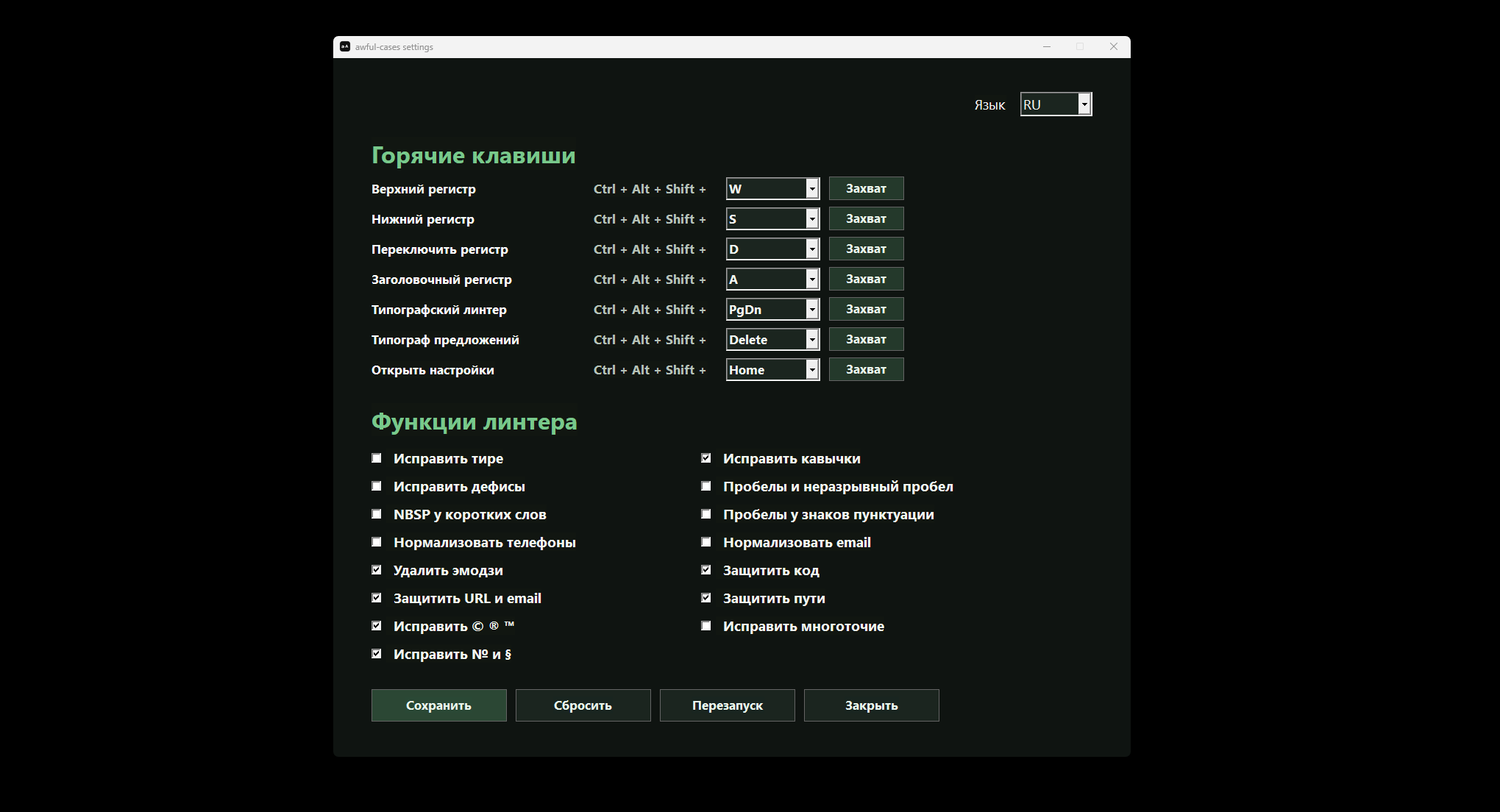Enable the Исправить тире checkbox

pyautogui.click(x=377, y=458)
